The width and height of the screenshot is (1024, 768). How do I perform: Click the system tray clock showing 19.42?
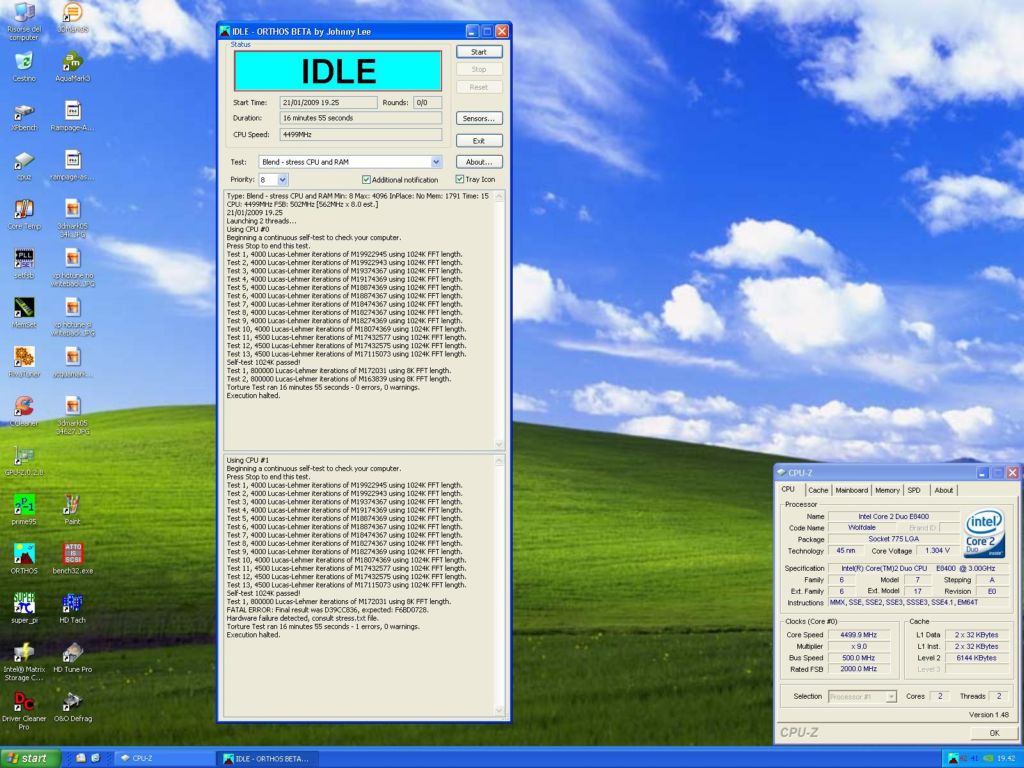pos(1006,758)
